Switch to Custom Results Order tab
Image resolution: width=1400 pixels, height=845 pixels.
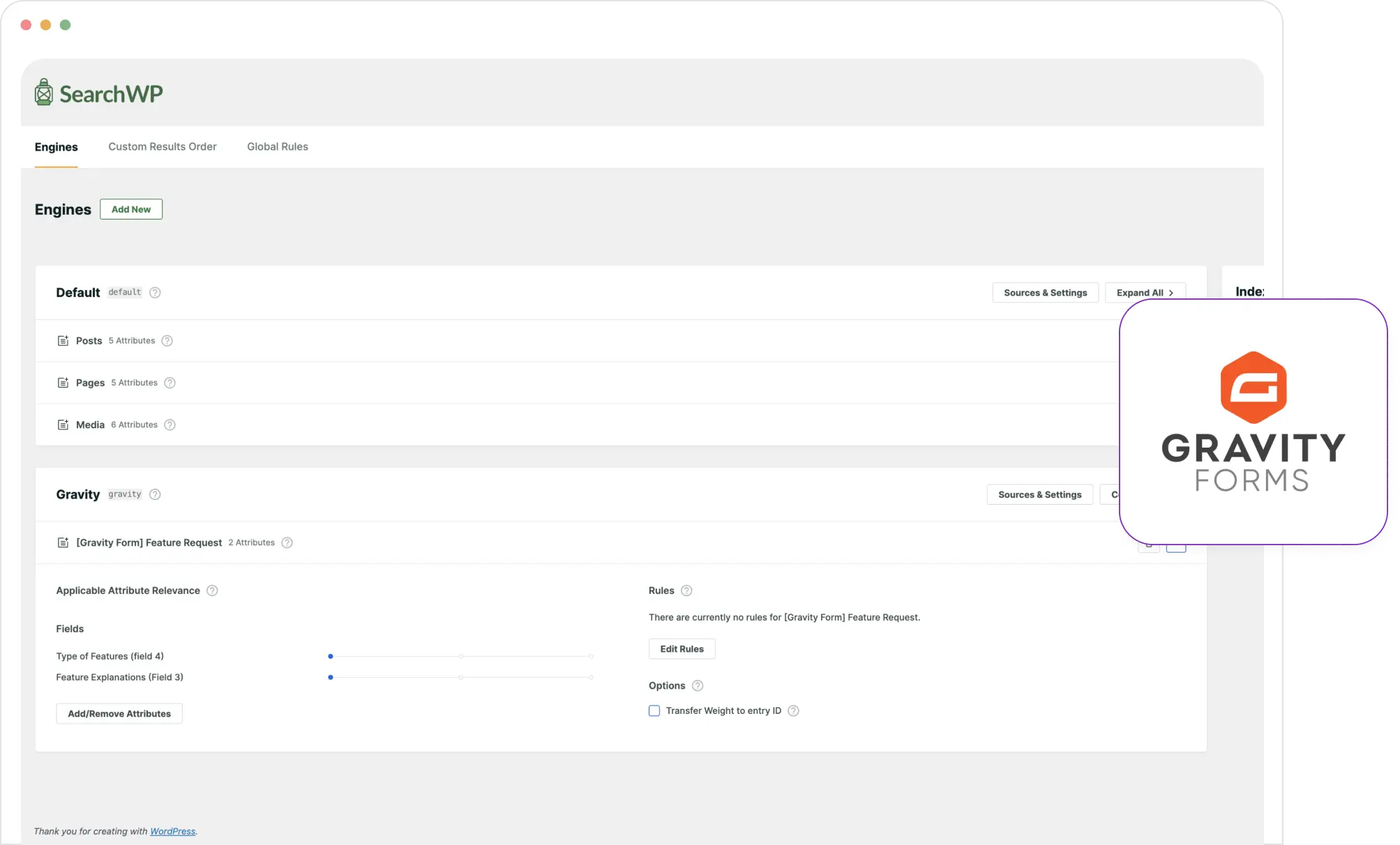162,146
